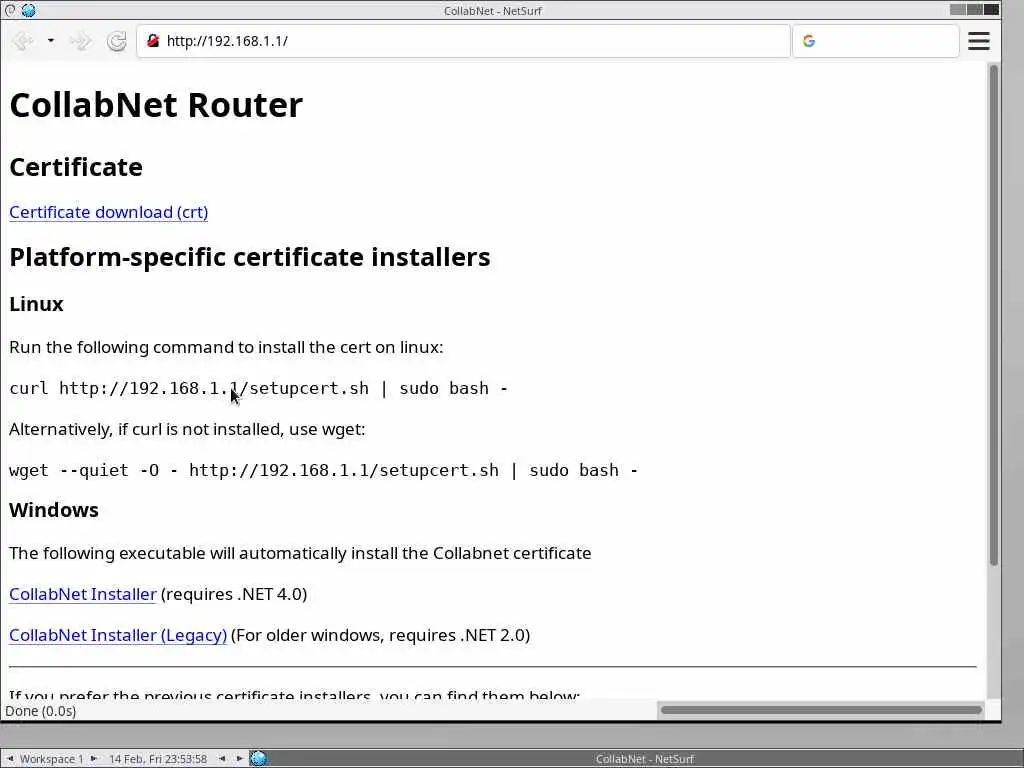The image size is (1024, 768).
Task: Click the curl setupcert.sh command text
Action: 259,389
